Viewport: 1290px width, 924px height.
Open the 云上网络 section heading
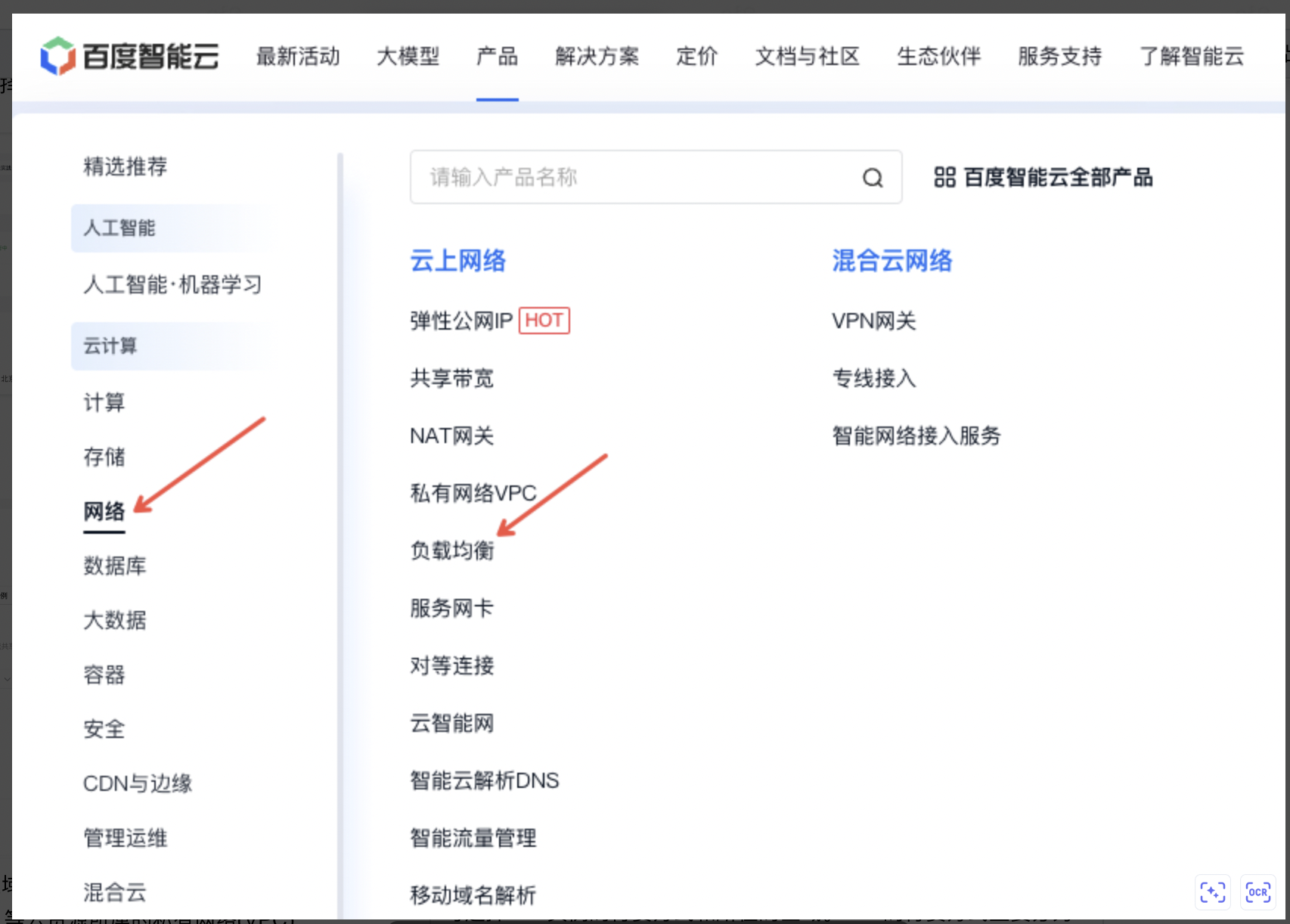[458, 261]
